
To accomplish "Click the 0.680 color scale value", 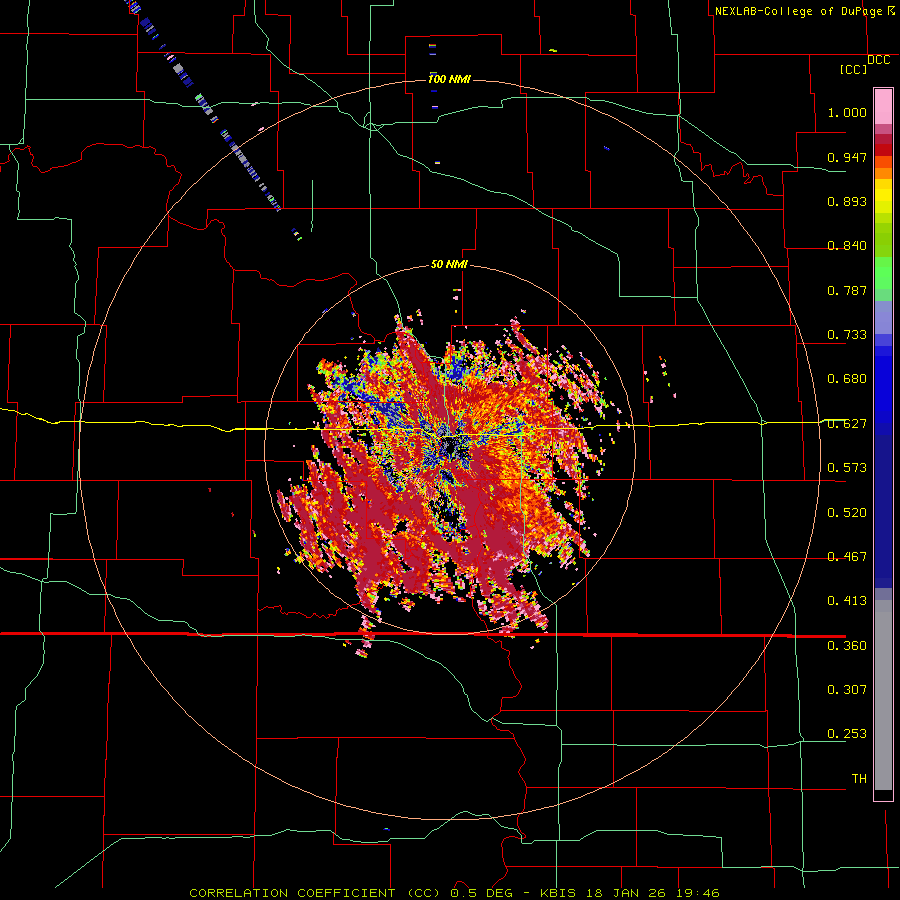I will pyautogui.click(x=847, y=379).
